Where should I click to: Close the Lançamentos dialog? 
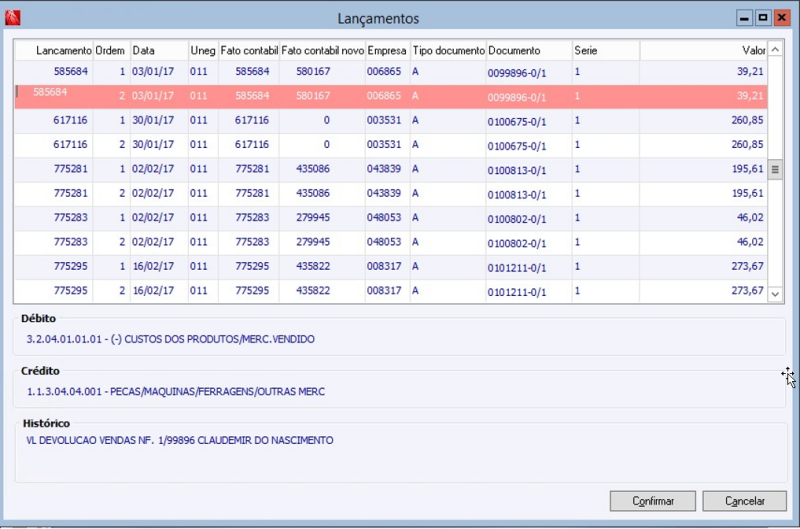tap(781, 18)
